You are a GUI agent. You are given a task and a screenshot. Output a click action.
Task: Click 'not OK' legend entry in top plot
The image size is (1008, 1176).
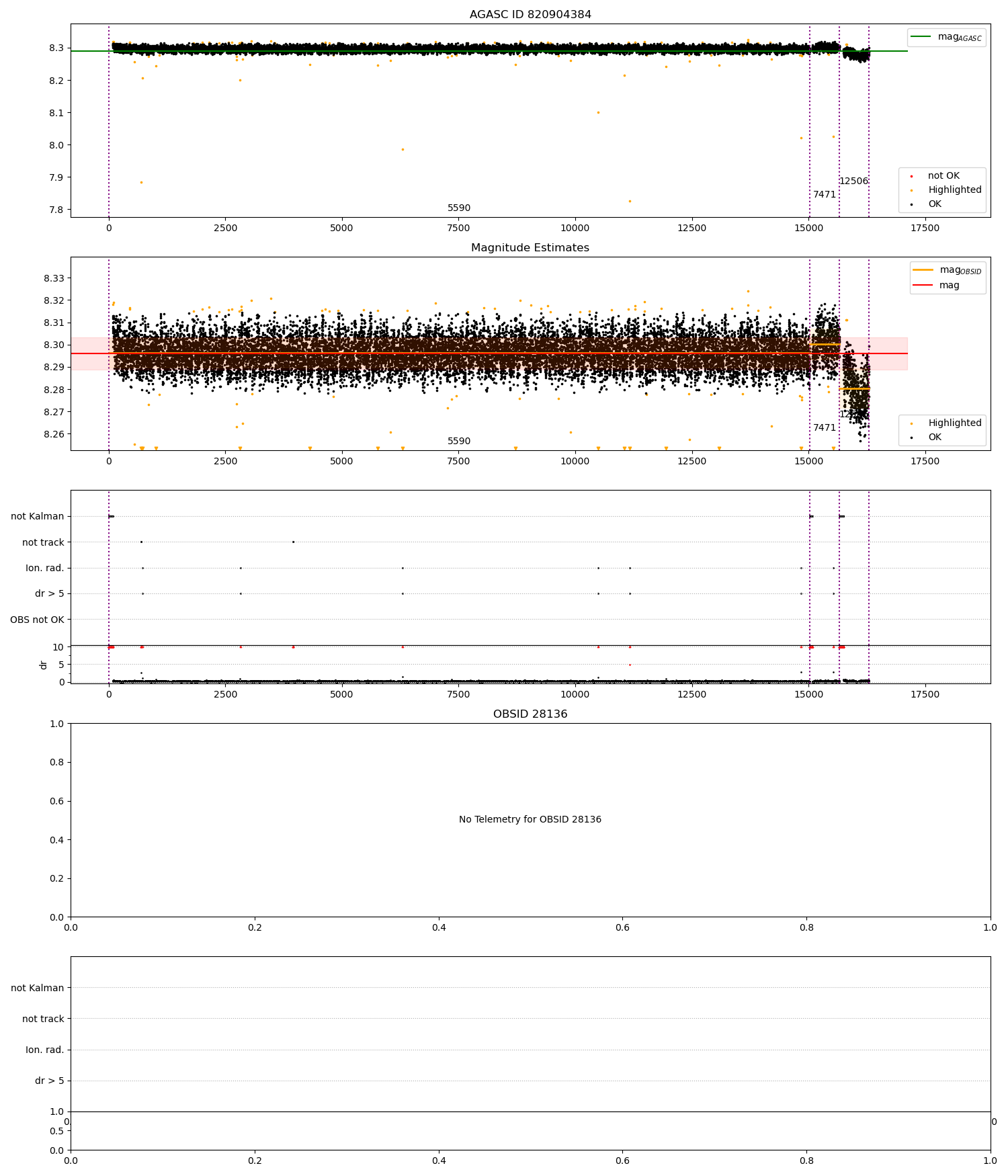pyautogui.click(x=943, y=176)
